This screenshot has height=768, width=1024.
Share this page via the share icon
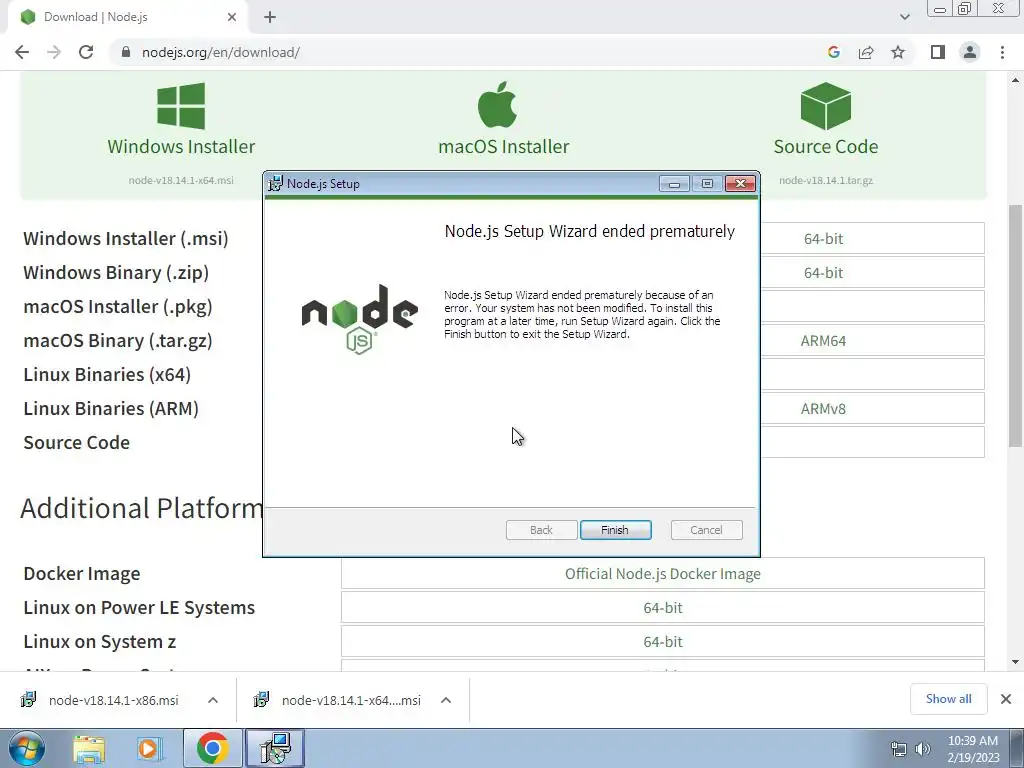click(x=866, y=52)
